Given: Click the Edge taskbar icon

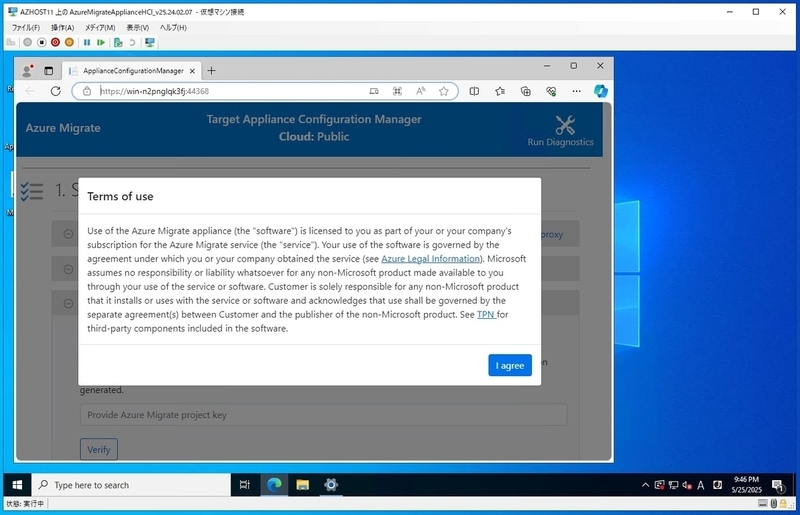Looking at the screenshot, I should point(274,485).
